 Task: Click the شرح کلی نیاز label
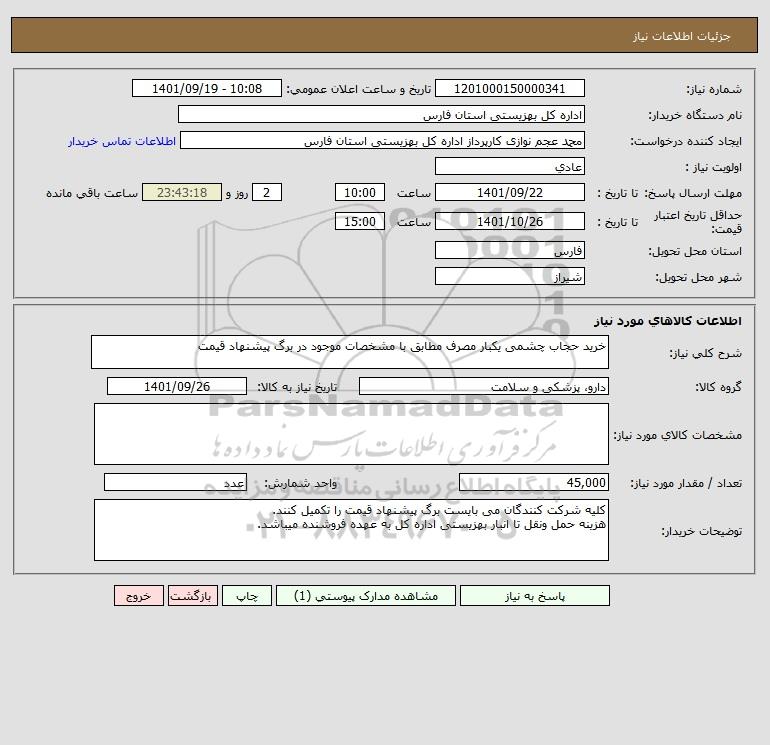(706, 353)
